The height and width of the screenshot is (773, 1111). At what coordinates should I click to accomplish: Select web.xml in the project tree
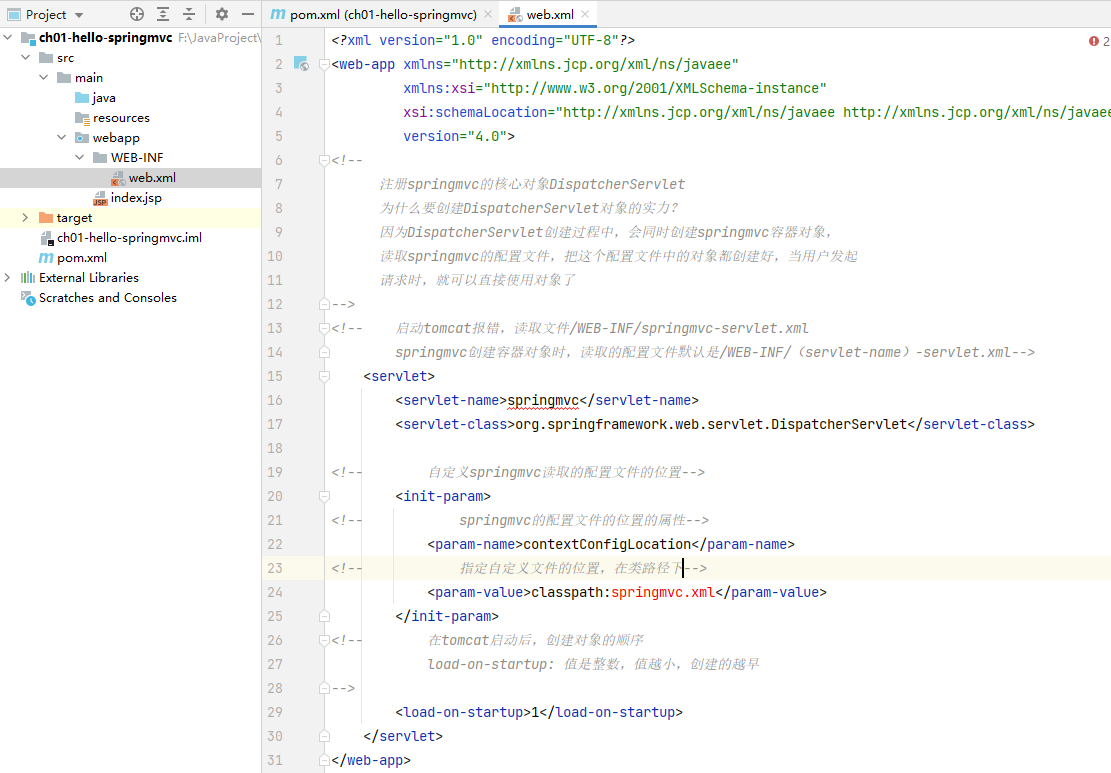pos(152,178)
